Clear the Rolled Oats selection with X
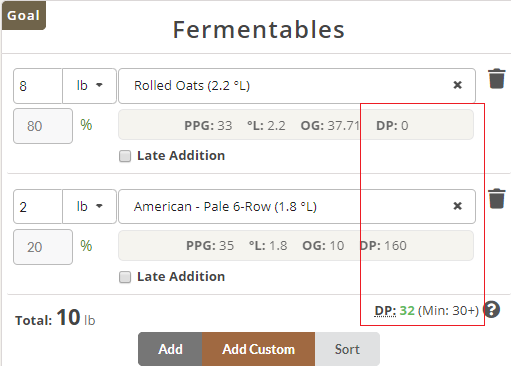Screen dimensions: 518x379 (457, 85)
